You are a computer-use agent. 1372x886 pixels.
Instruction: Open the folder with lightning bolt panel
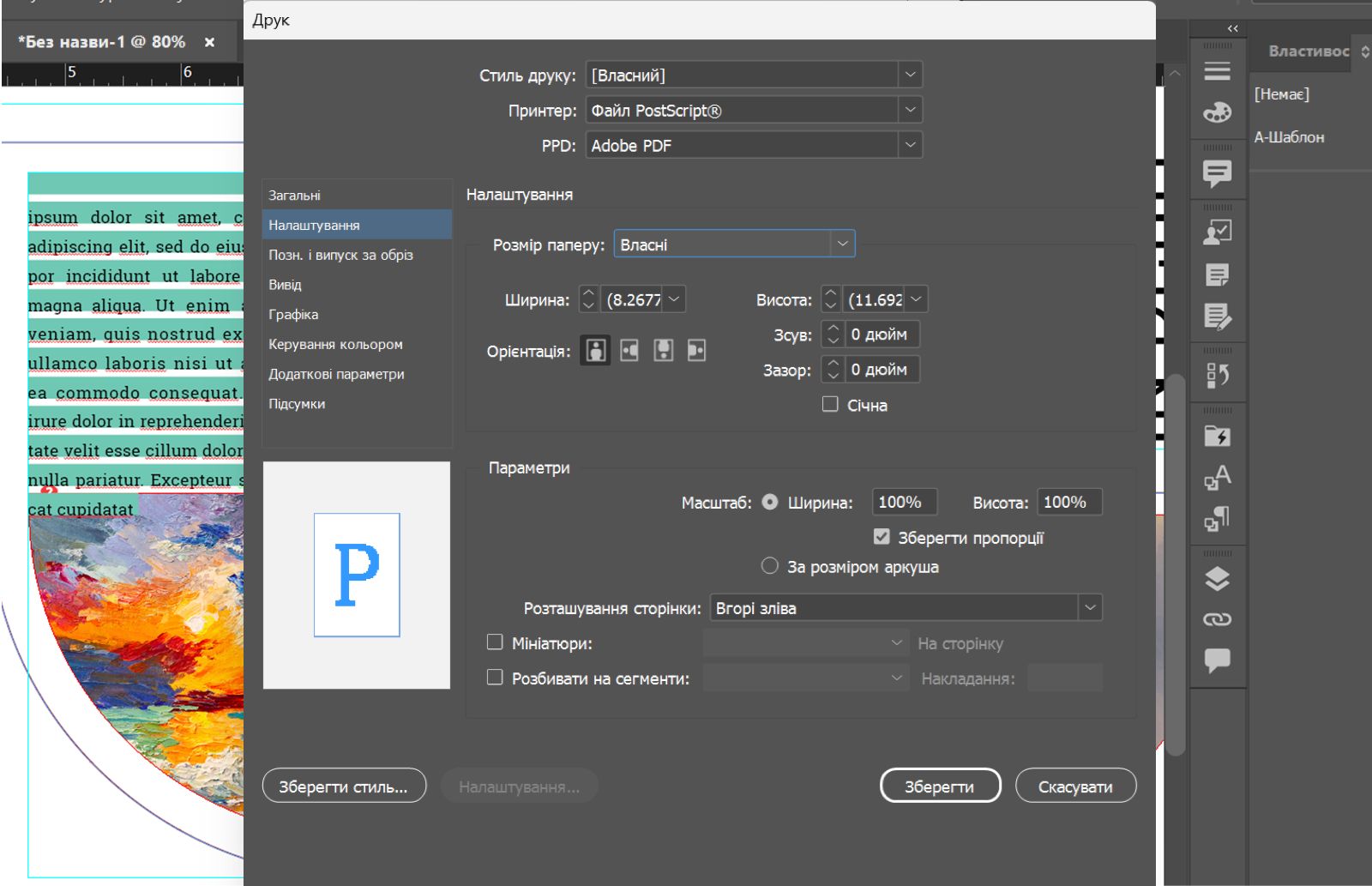(1217, 435)
